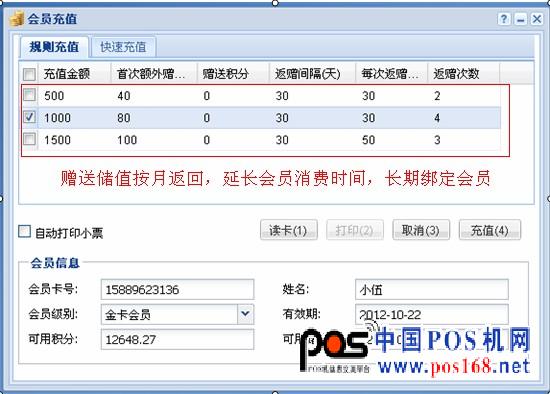
Task: Open the 金卡会员 combo box
Action: 177,314
